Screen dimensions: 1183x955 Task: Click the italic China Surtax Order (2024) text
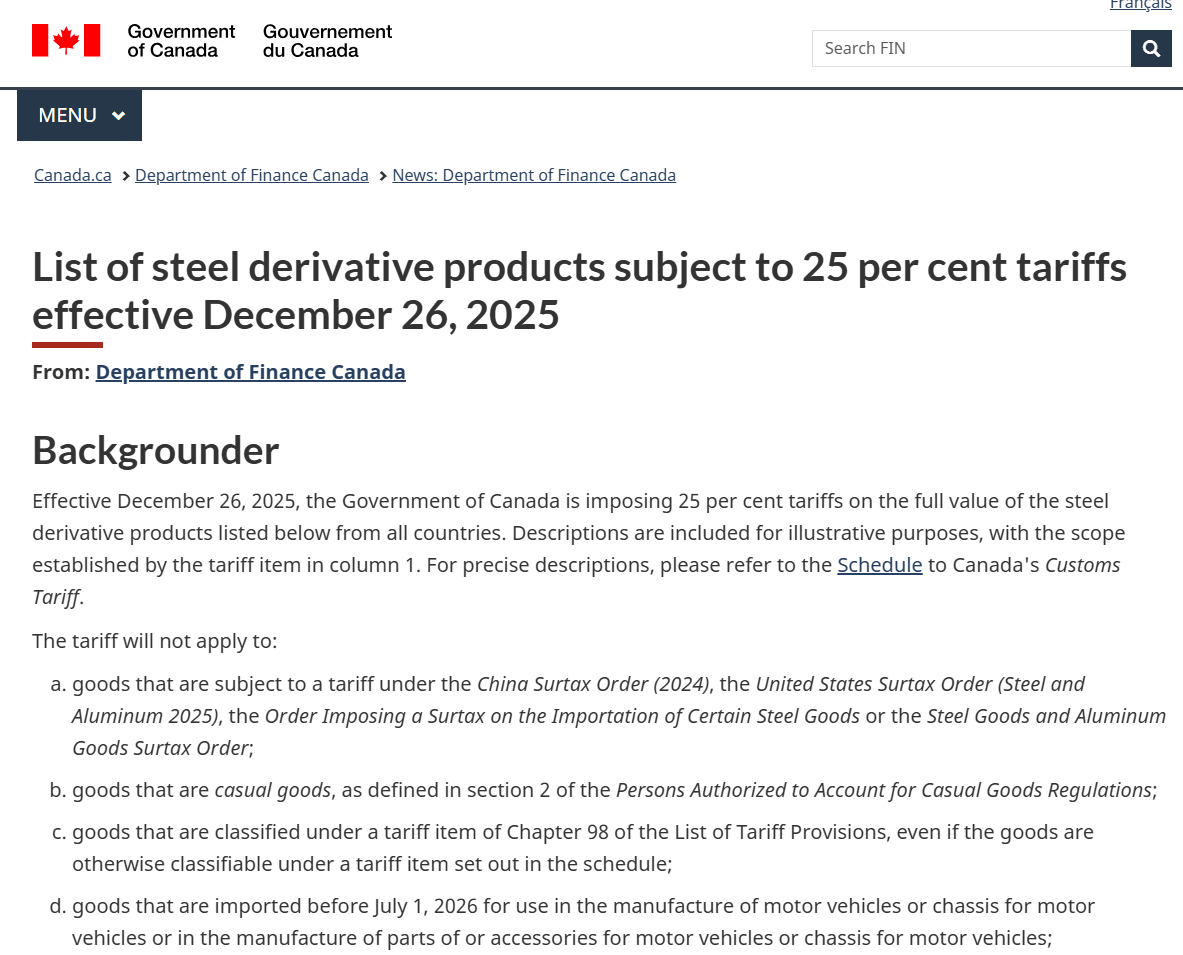coord(593,684)
